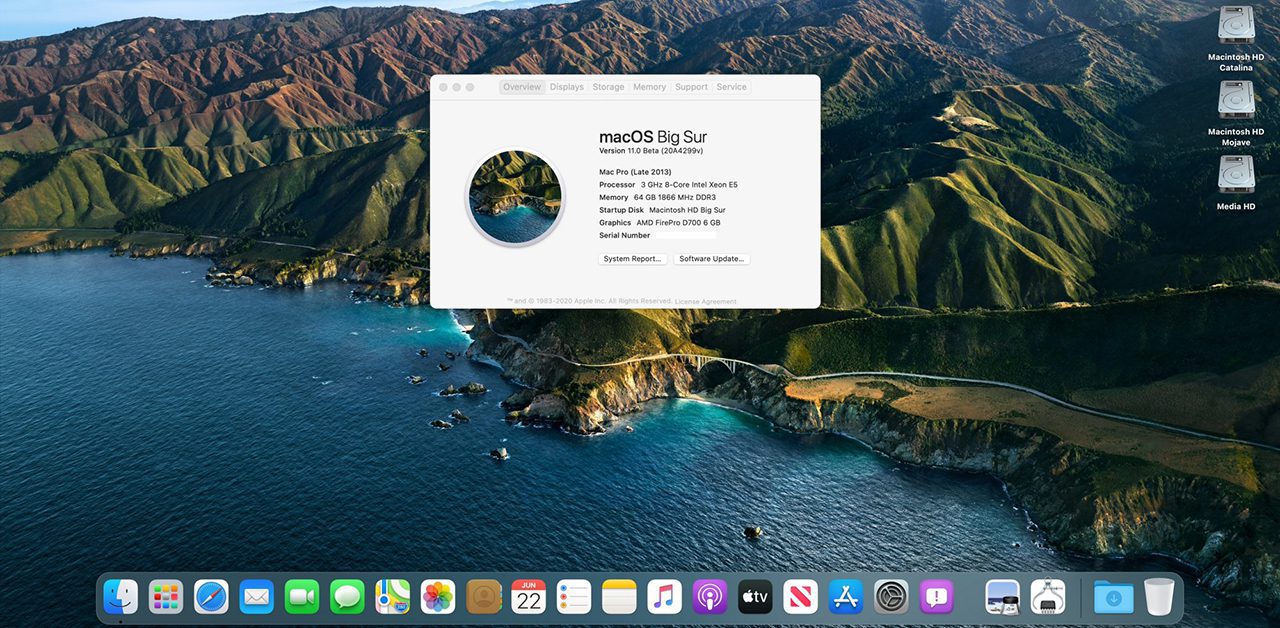Open the Mail app in Dock
The image size is (1280, 628).
pyautogui.click(x=257, y=597)
